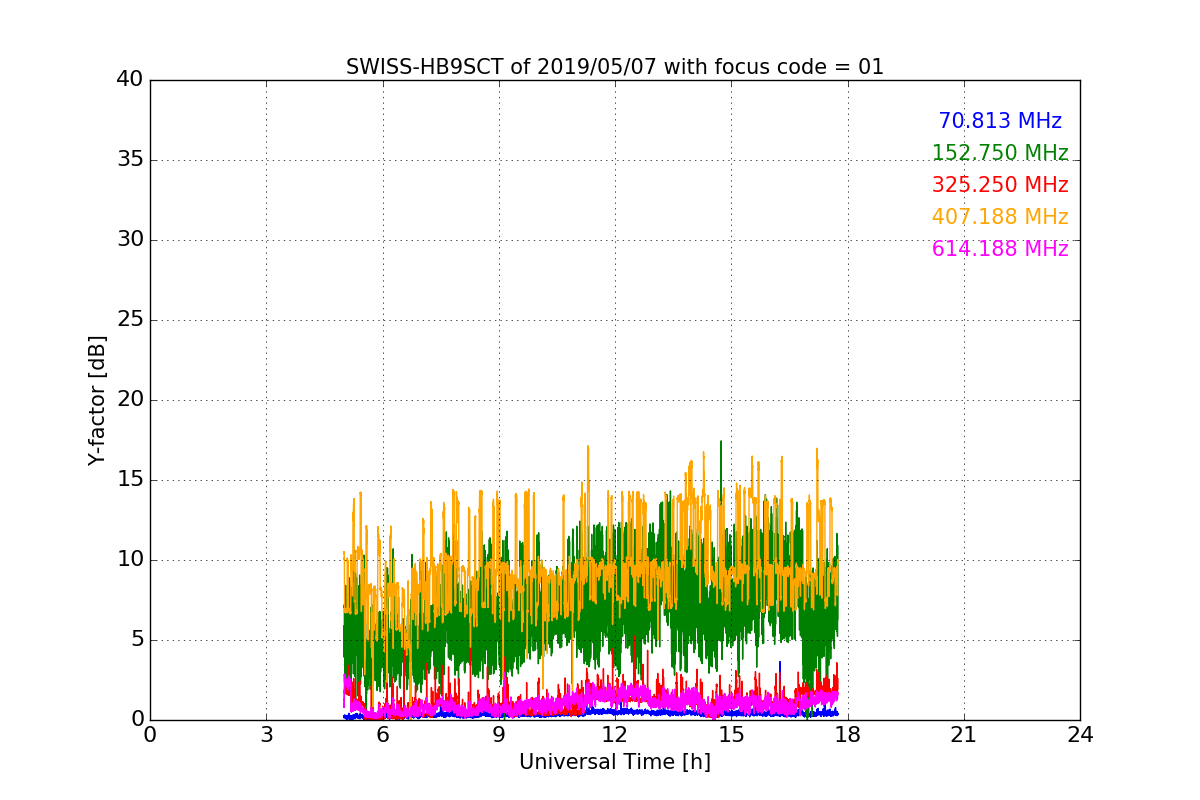This screenshot has width=1200, height=800.
Task: Select the 614.188 MHz legend label
Action: click(x=1000, y=249)
